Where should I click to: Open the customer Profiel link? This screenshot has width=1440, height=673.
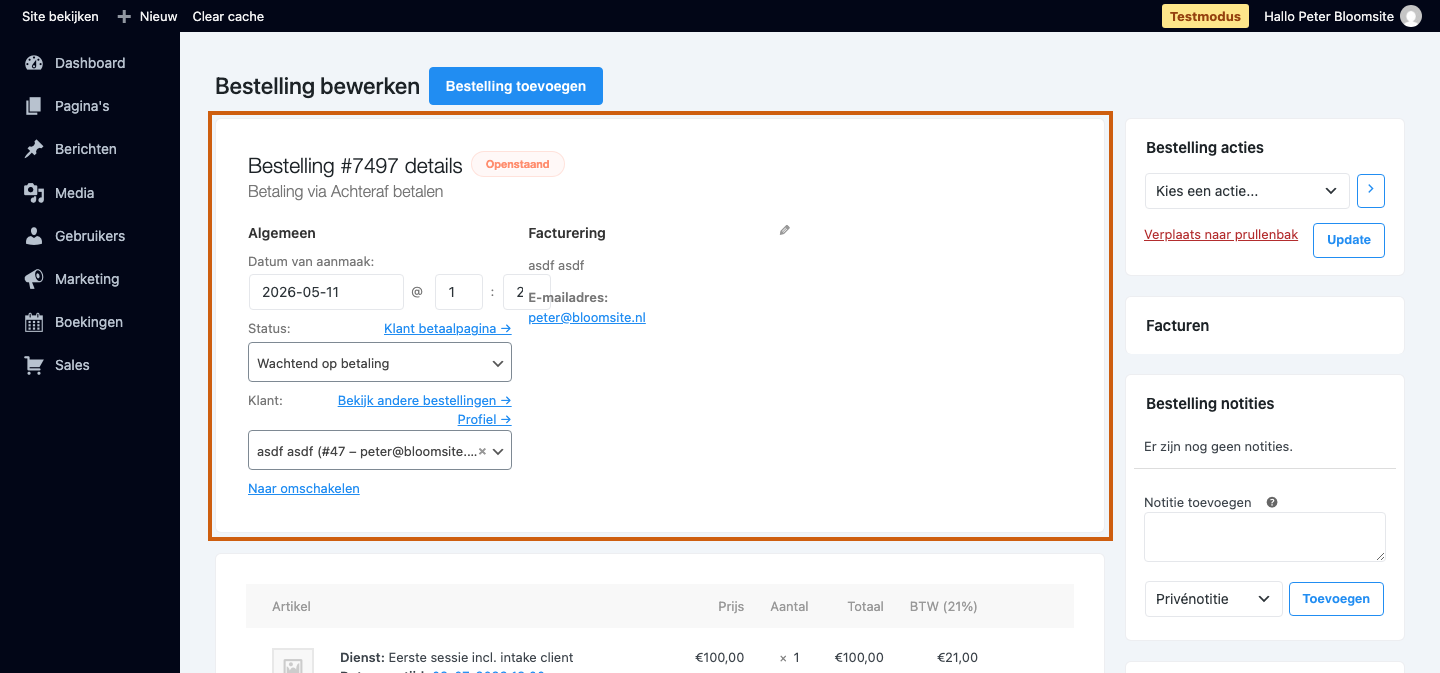tap(485, 419)
